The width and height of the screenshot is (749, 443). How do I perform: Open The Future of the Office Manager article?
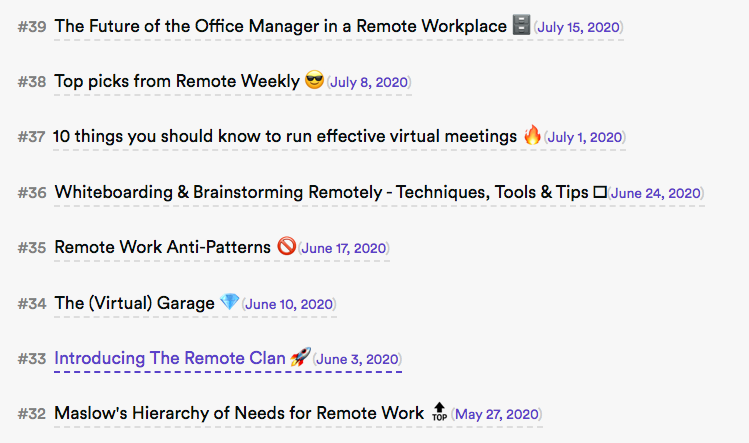coord(280,26)
